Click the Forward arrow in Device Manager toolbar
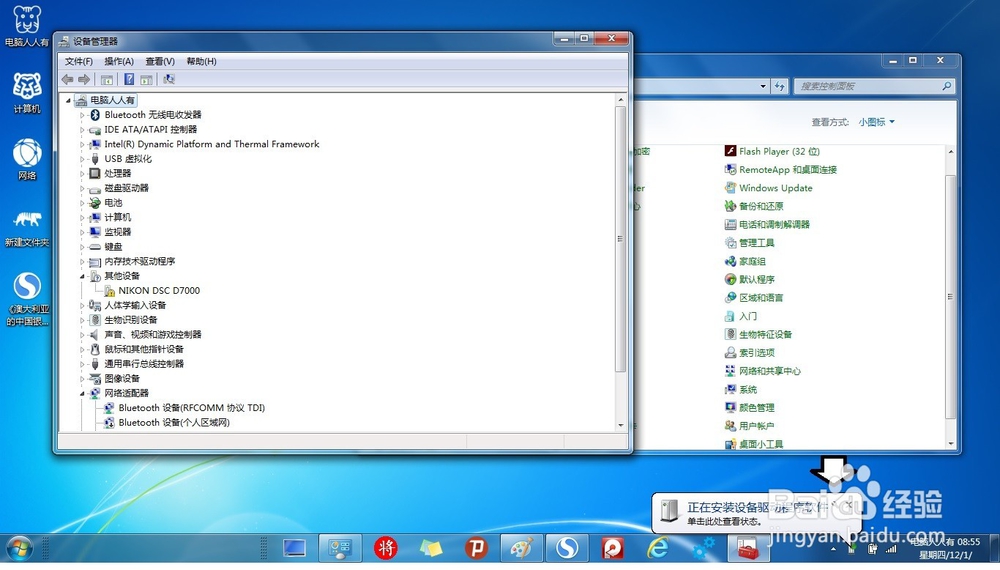 click(84, 79)
